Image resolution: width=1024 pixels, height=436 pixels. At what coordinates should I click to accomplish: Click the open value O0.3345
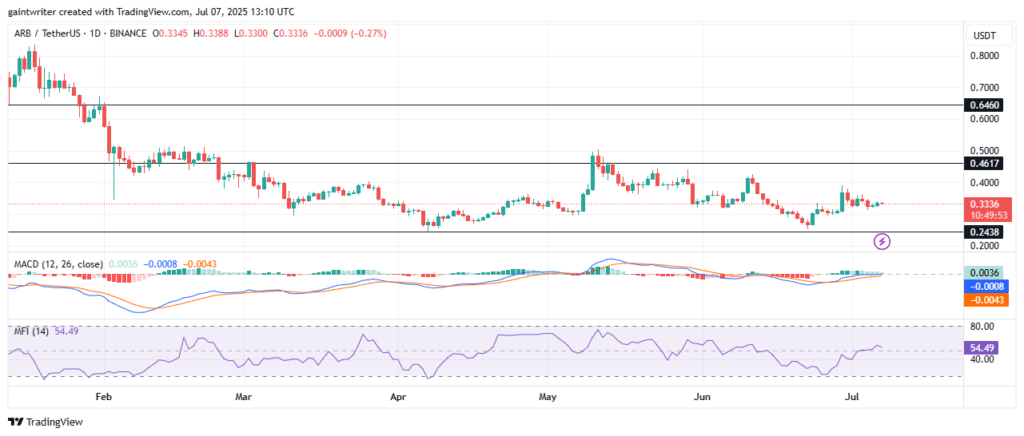(168, 33)
